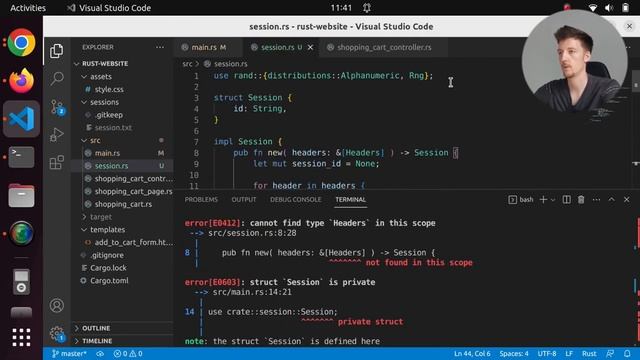
Task: Click the notifications bell in status bar
Action: click(x=627, y=353)
